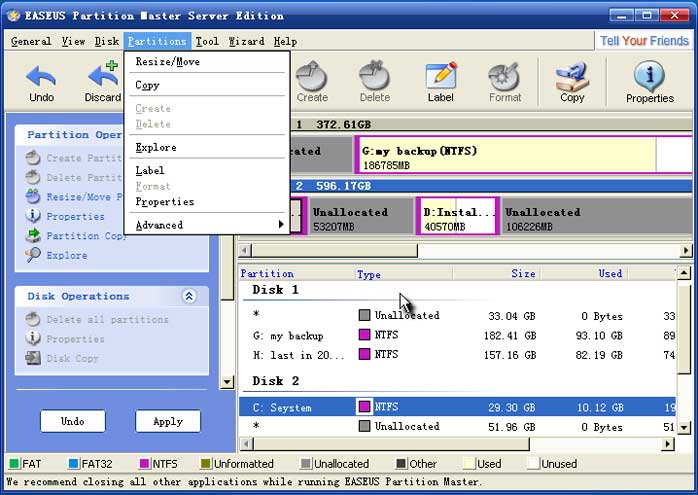Screen dimensions: 698x495
Task: Click the NTFS magenta legend swatch
Action: pyautogui.click(x=144, y=464)
